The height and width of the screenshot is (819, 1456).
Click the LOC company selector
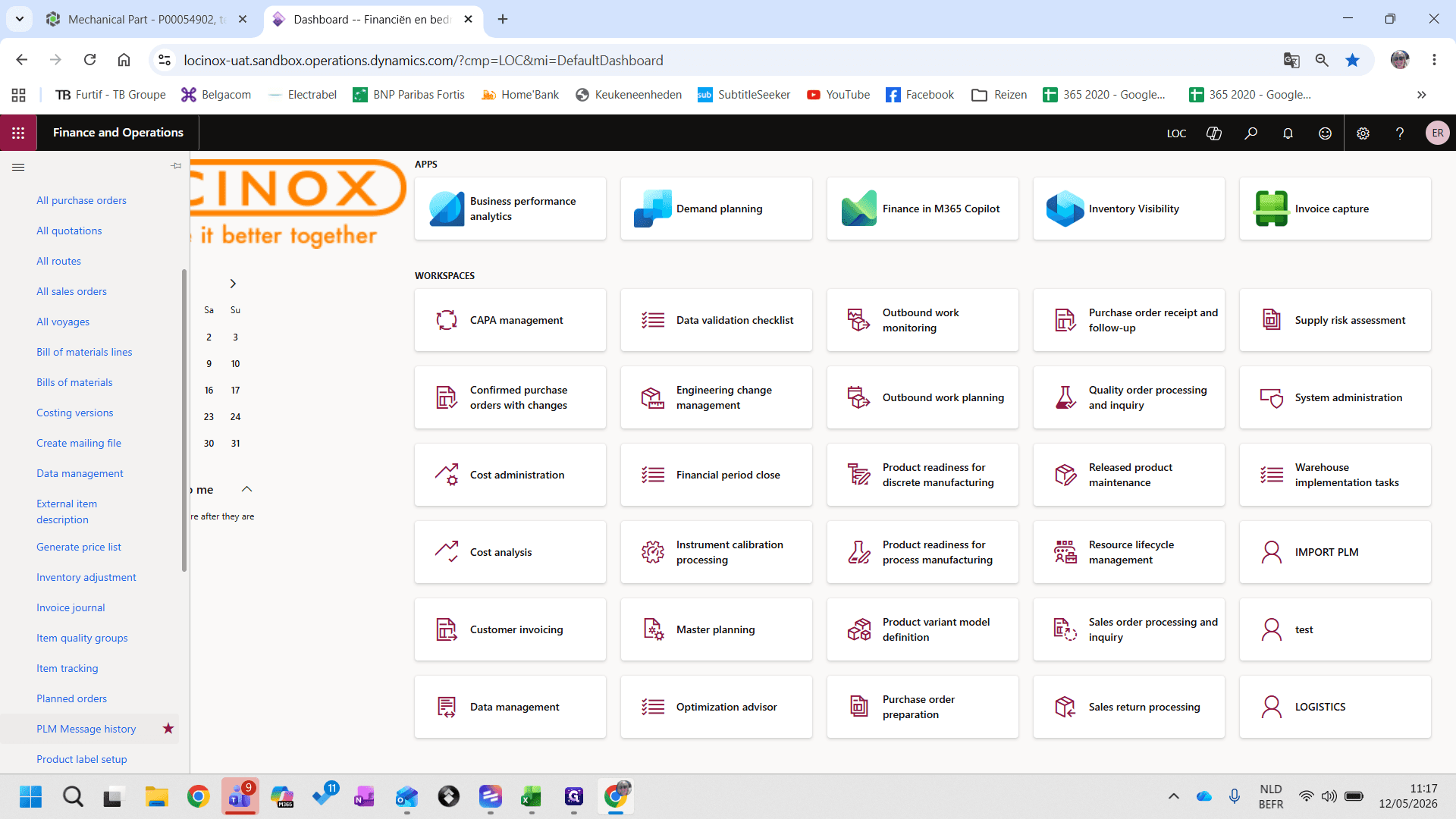[1176, 133]
